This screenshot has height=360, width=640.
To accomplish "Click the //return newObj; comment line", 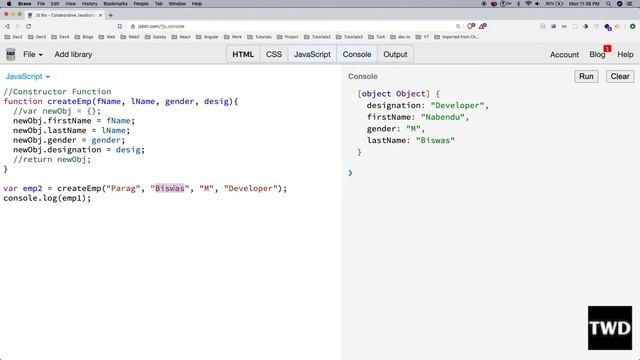I will point(52,160).
